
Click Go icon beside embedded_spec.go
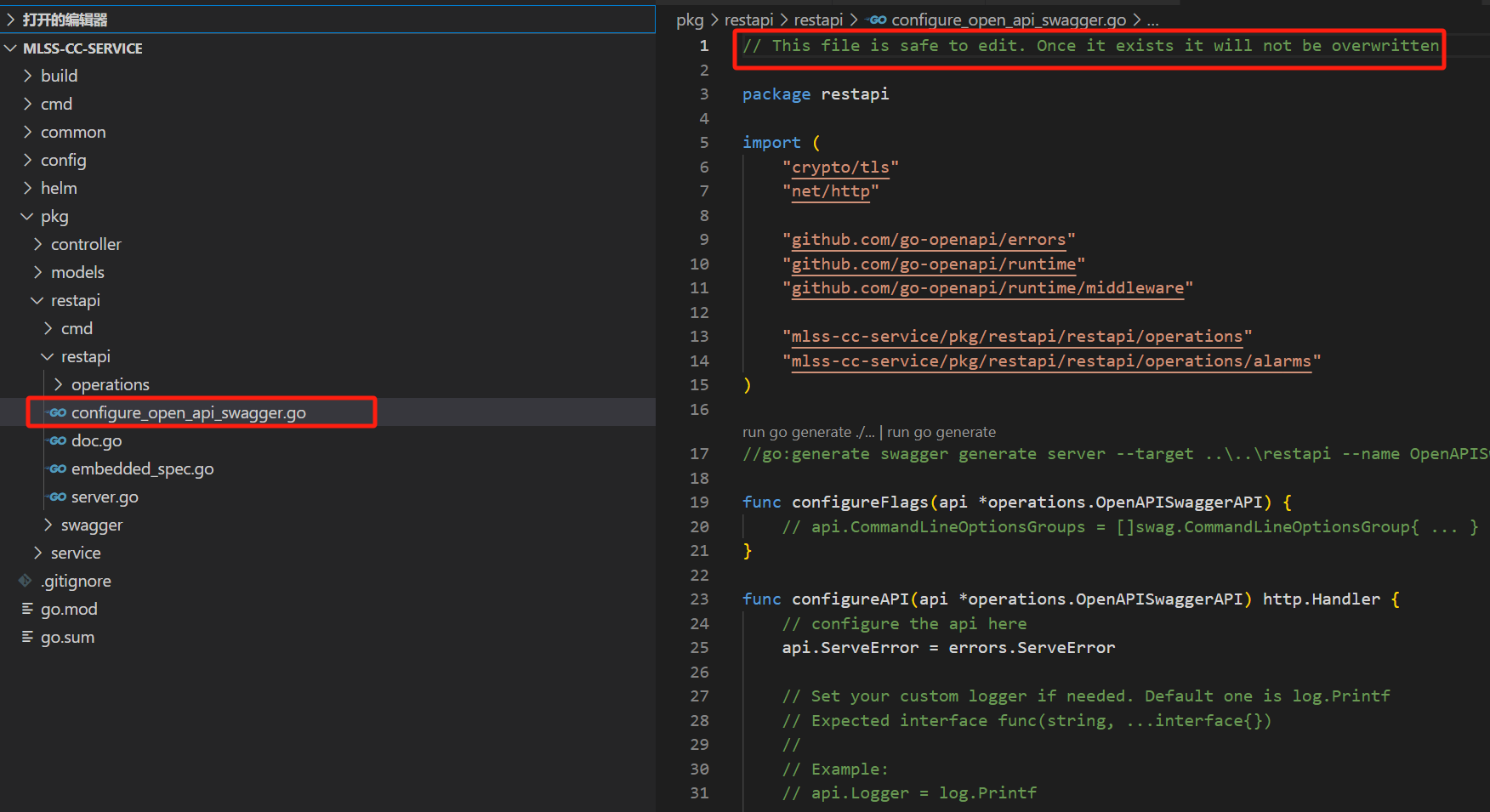(58, 468)
